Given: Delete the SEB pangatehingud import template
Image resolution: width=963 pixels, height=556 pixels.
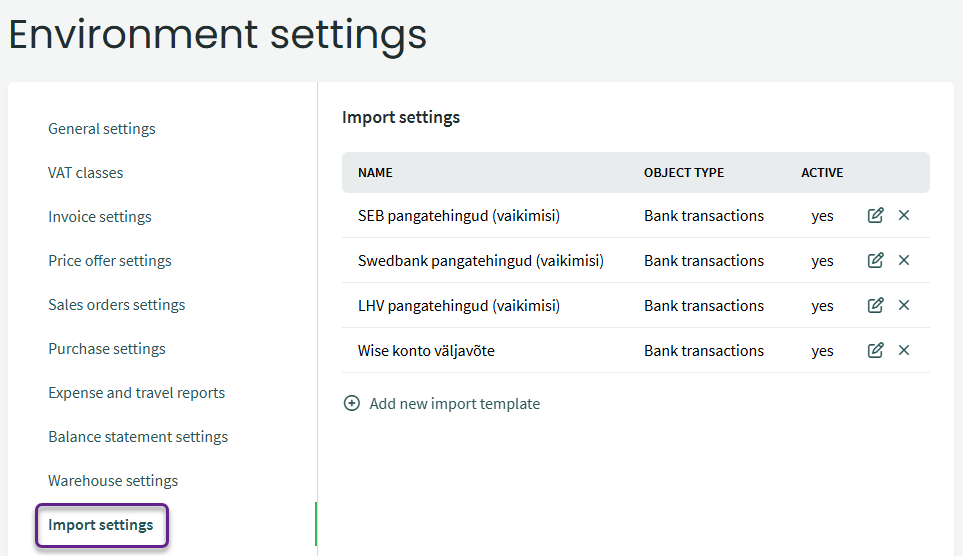Looking at the screenshot, I should pyautogui.click(x=904, y=215).
